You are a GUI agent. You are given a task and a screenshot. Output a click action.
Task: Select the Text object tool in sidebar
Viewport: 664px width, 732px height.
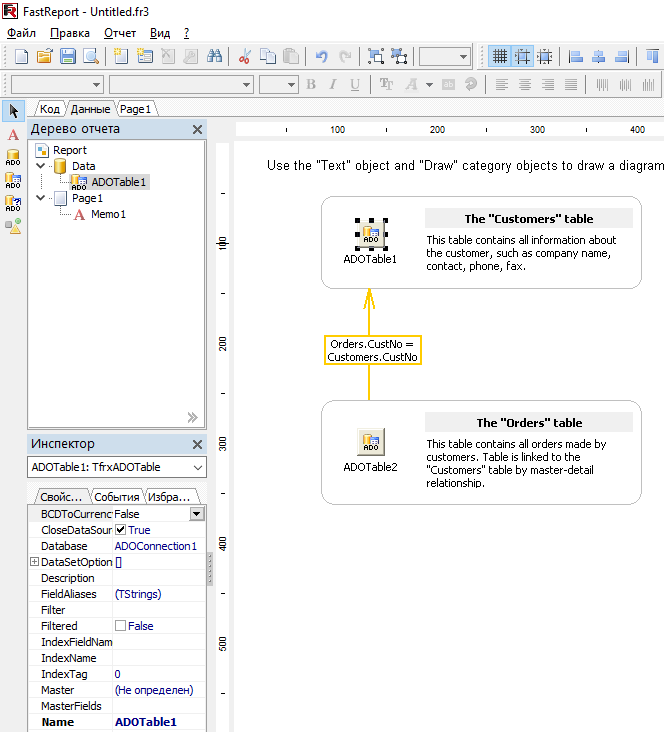click(x=13, y=135)
